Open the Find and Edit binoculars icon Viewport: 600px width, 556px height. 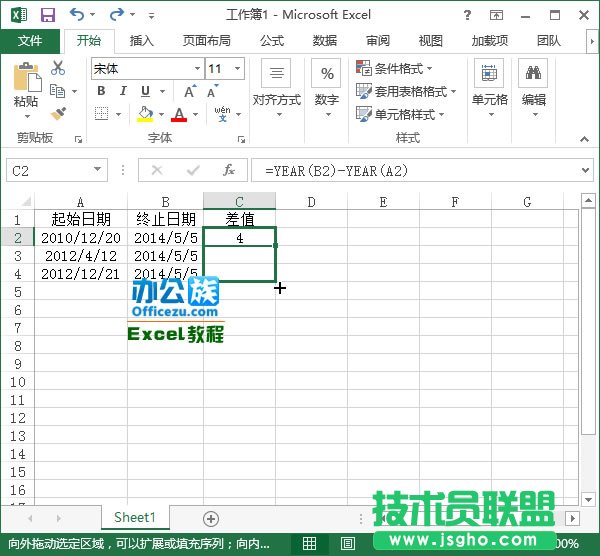[534, 74]
